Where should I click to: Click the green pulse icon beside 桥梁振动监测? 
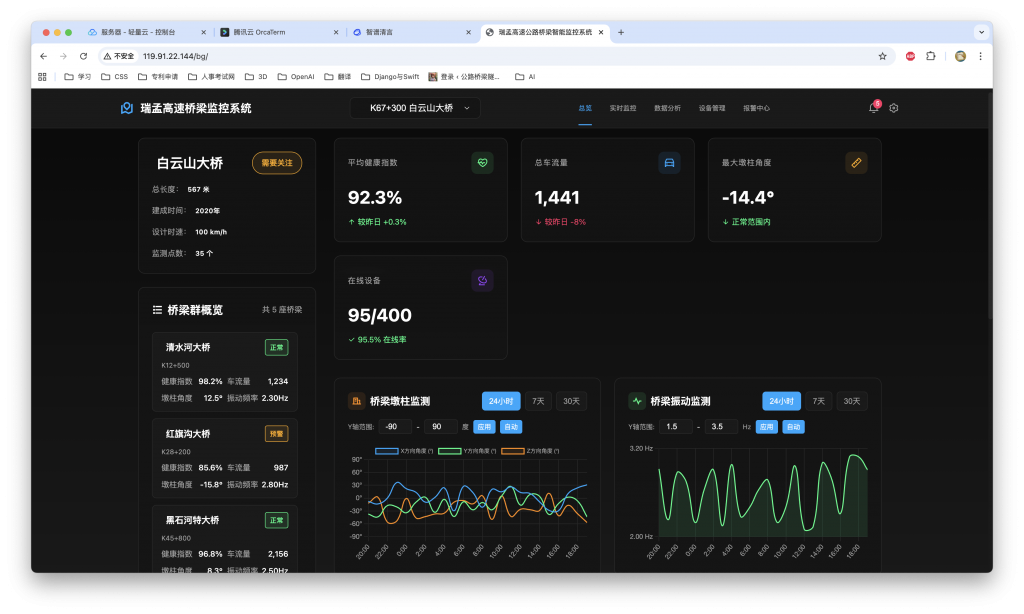click(637, 401)
